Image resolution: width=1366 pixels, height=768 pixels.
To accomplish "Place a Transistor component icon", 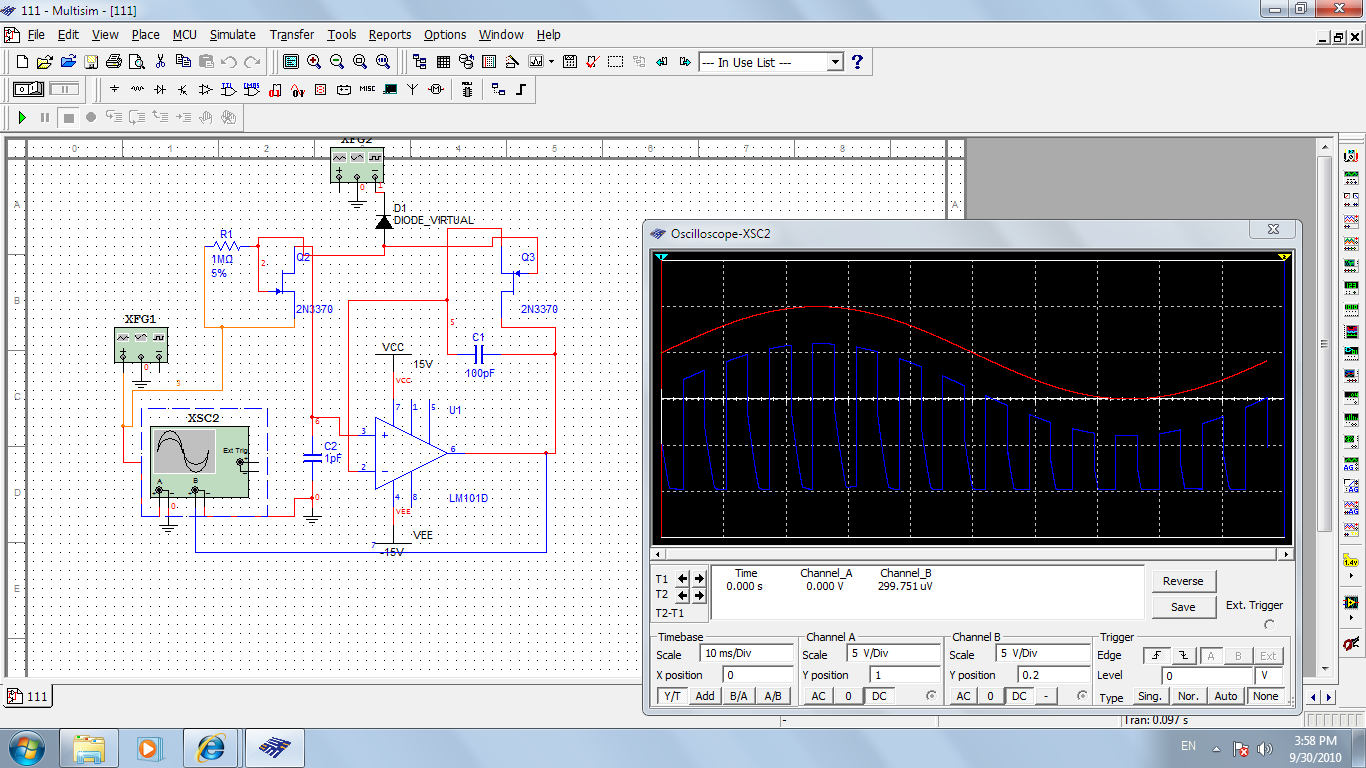I will point(183,89).
